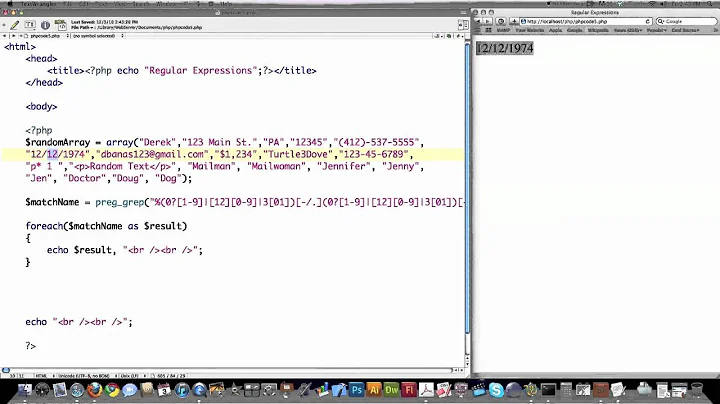
Task: Open the Apple menu
Action: tap(9, 4)
